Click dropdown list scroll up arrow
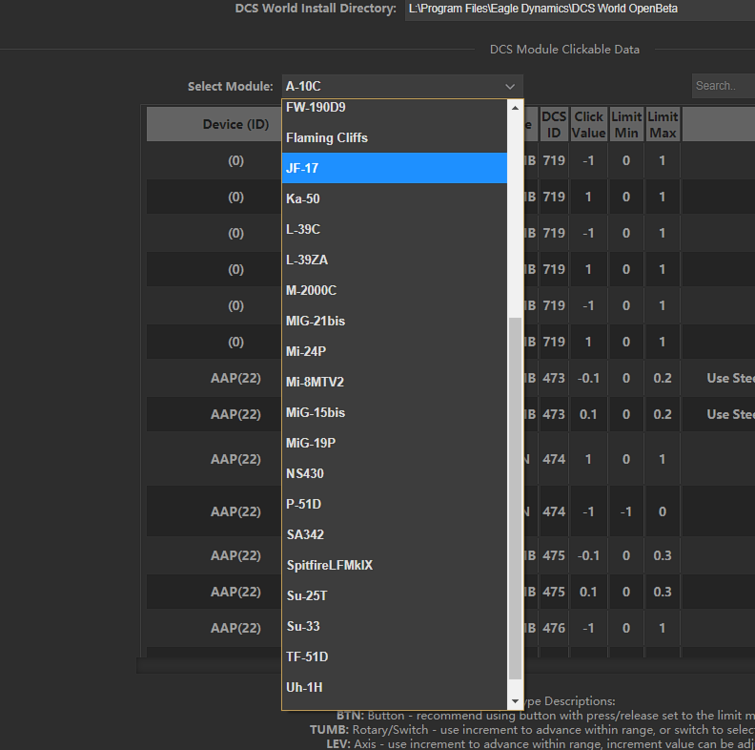 point(515,108)
